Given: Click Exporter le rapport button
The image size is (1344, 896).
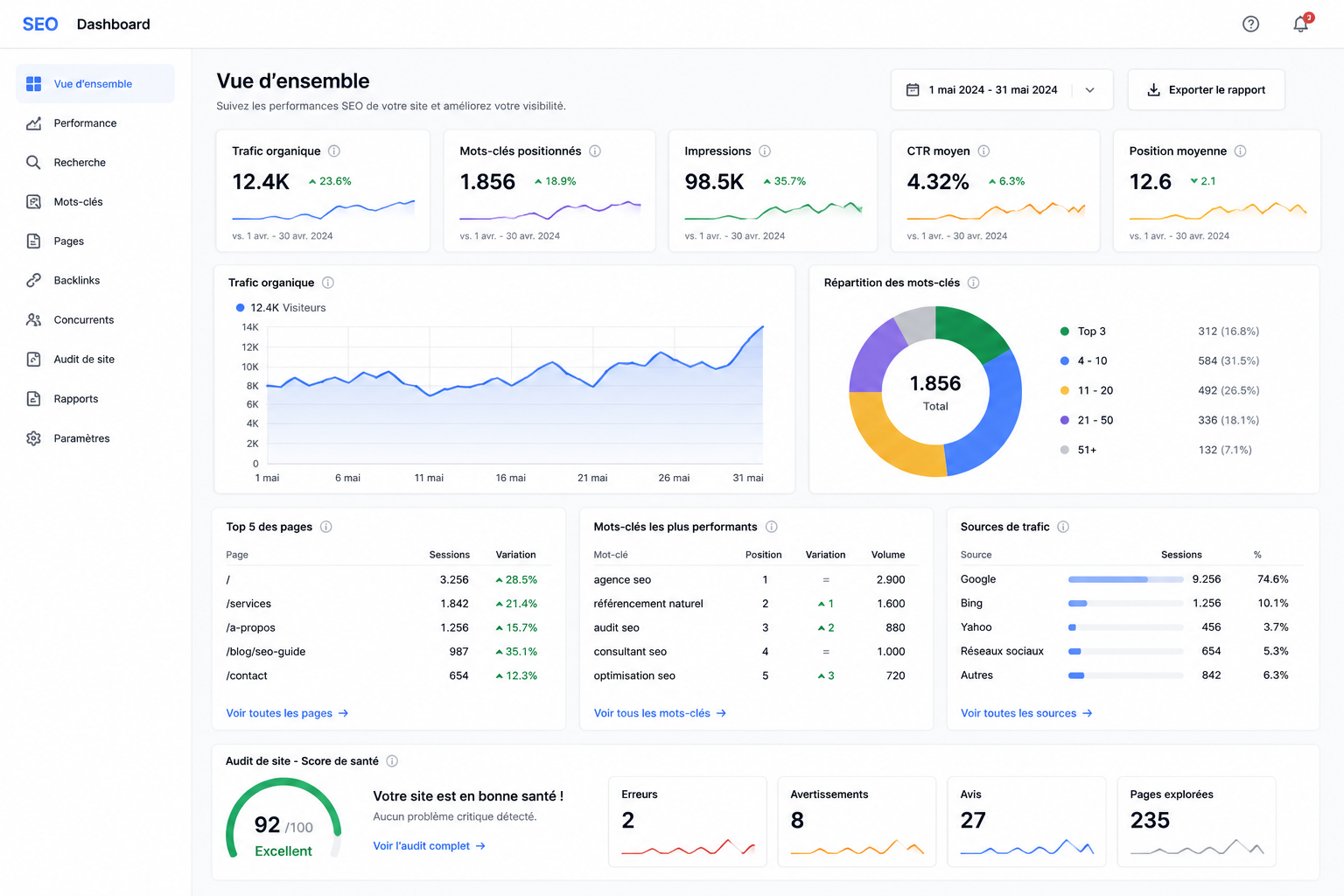Looking at the screenshot, I should point(1206,89).
